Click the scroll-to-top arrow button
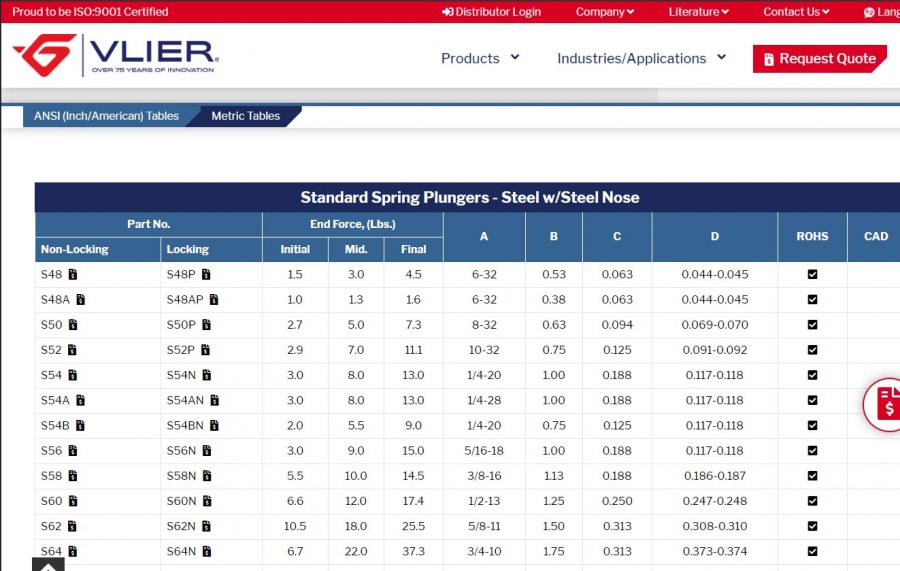This screenshot has width=900, height=571. pos(48,565)
